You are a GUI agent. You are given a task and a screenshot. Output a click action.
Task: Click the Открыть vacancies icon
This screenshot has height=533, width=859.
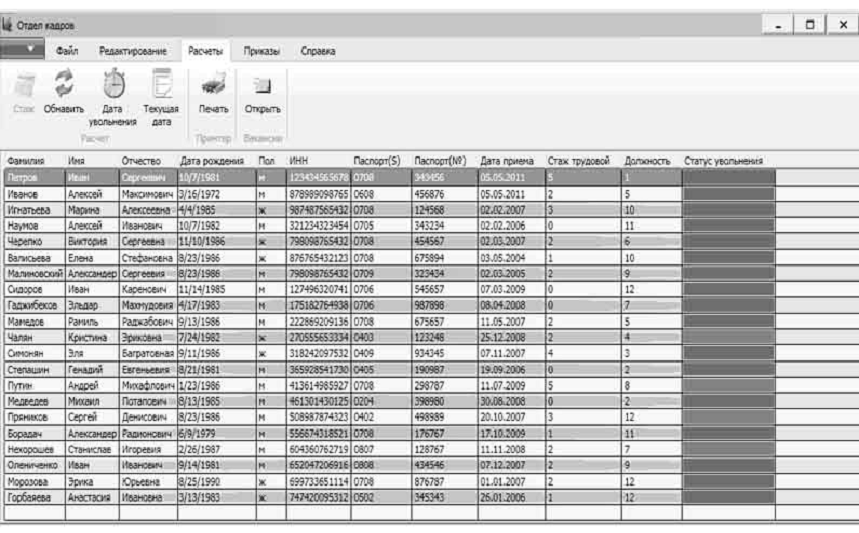pos(262,86)
